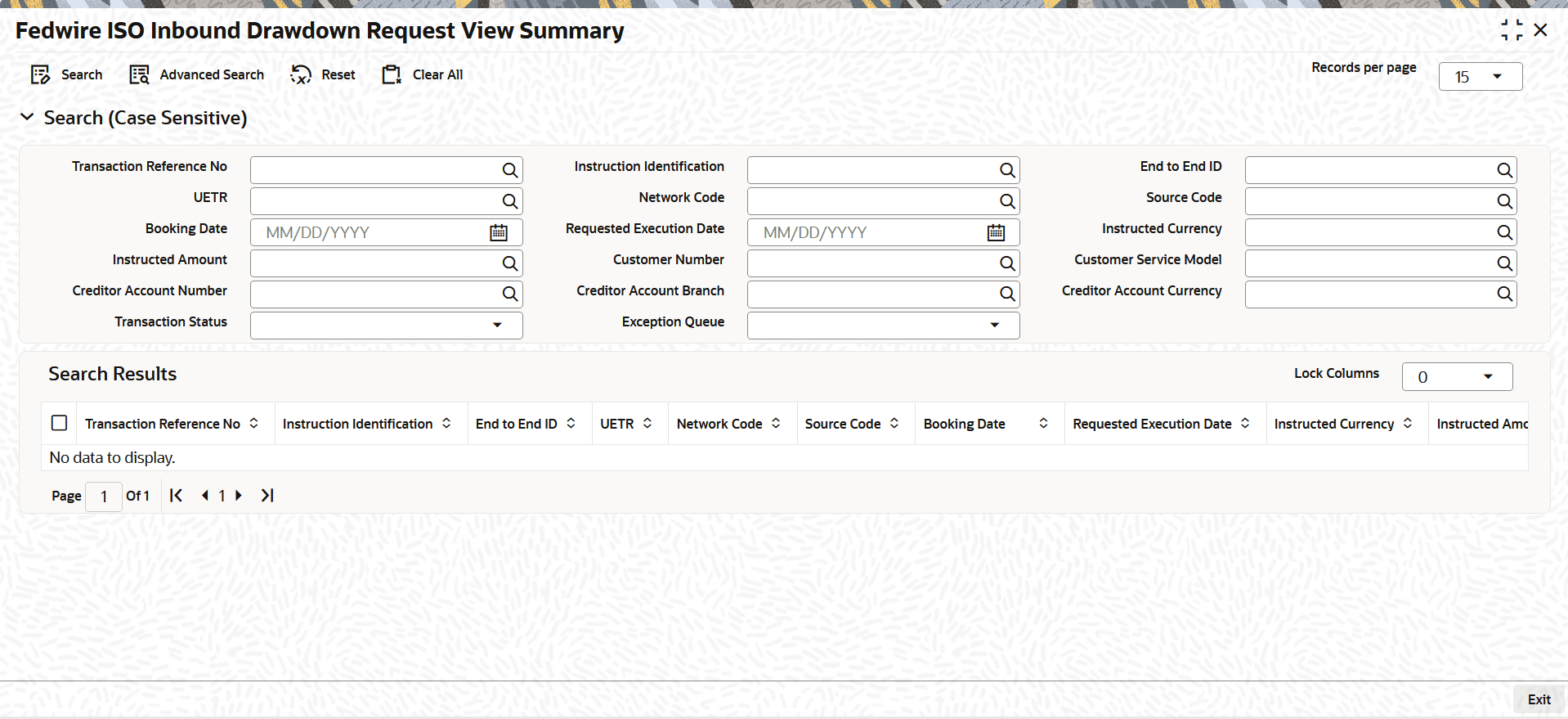Sort by Transaction Reference No column
The width and height of the screenshot is (1568, 719).
tap(254, 423)
